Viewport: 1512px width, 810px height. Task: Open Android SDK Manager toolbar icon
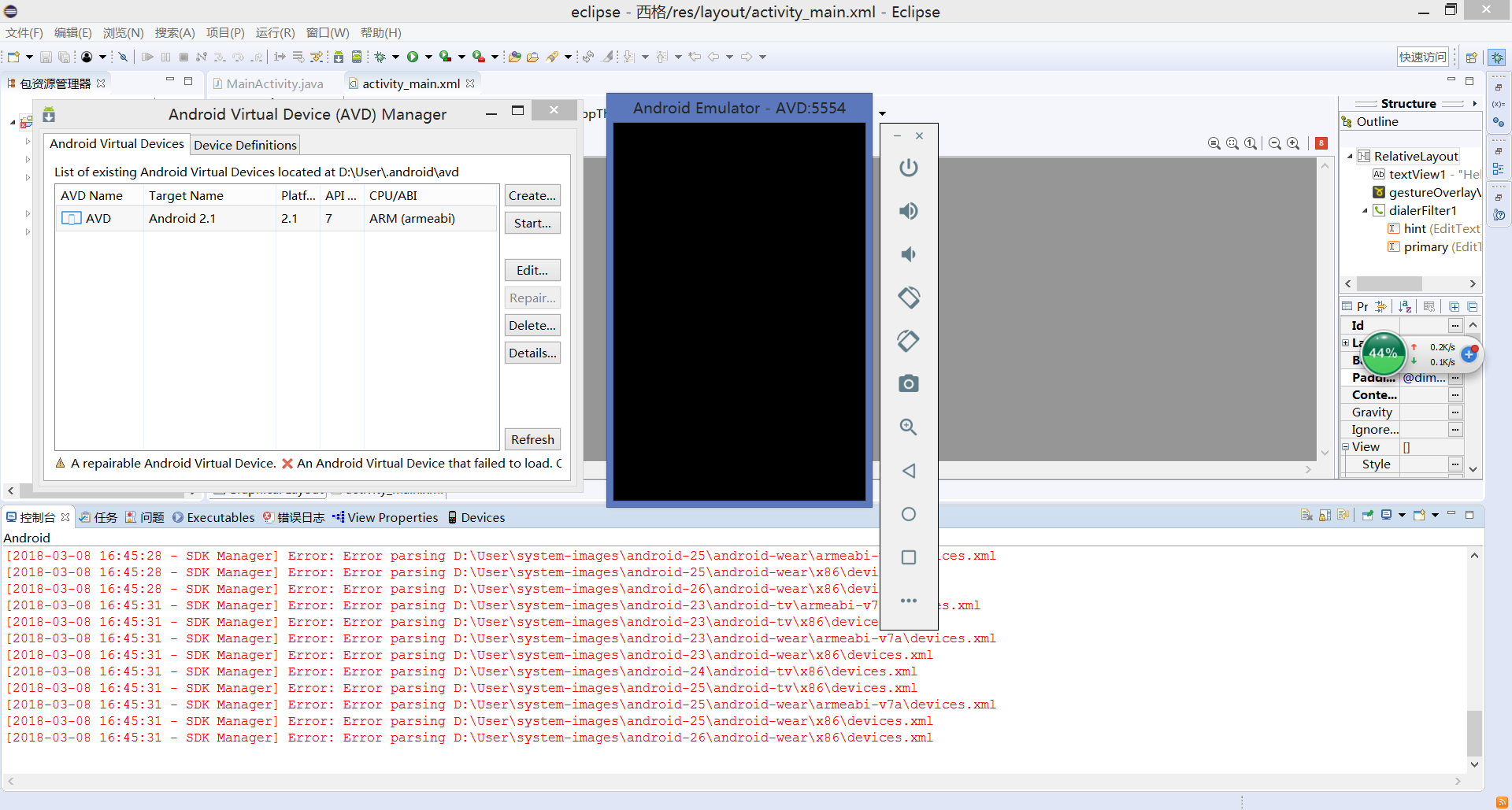339,57
